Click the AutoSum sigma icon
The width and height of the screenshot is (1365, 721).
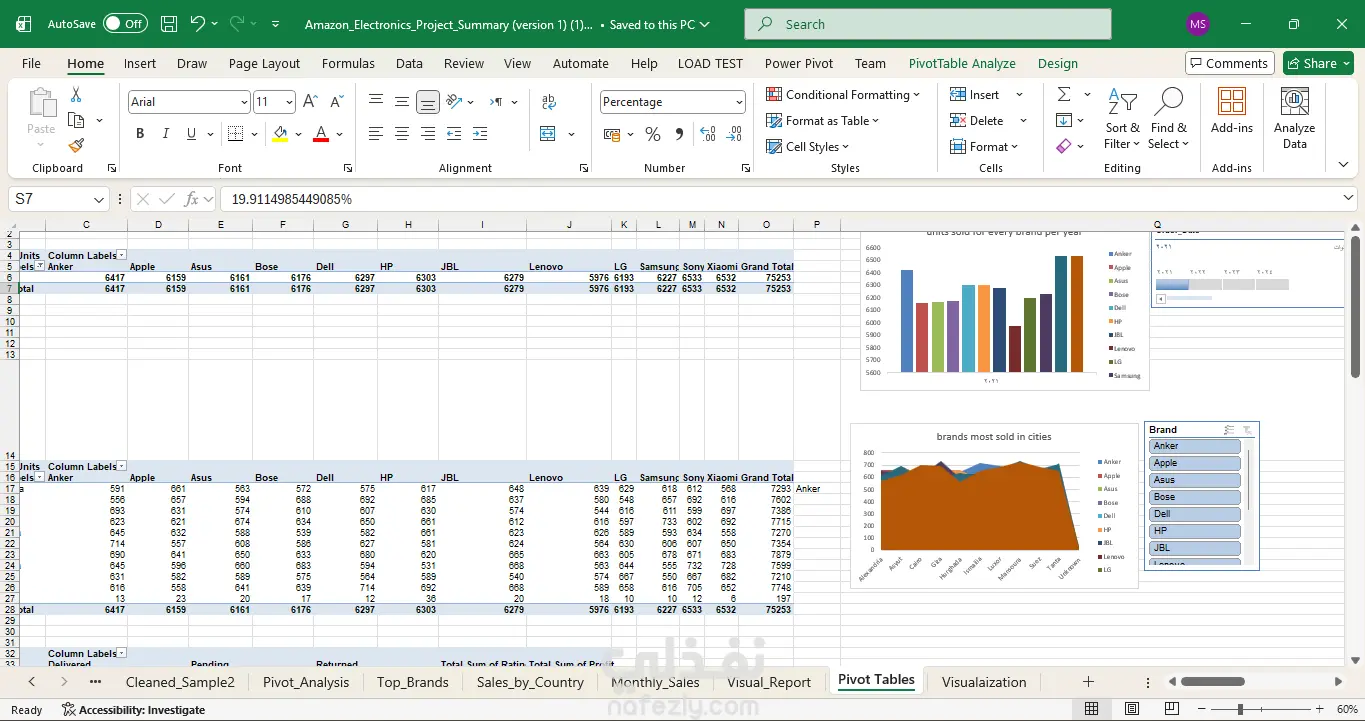(1064, 94)
